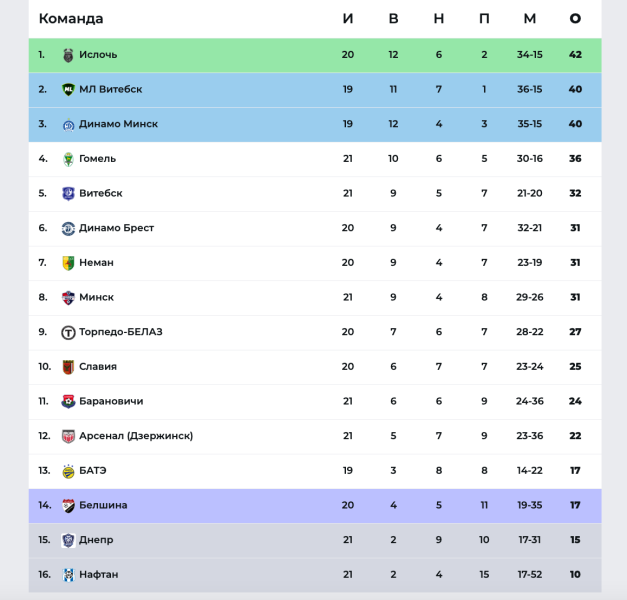Click the Белшина team logo
Screen dimensions: 627x600
click(68, 506)
